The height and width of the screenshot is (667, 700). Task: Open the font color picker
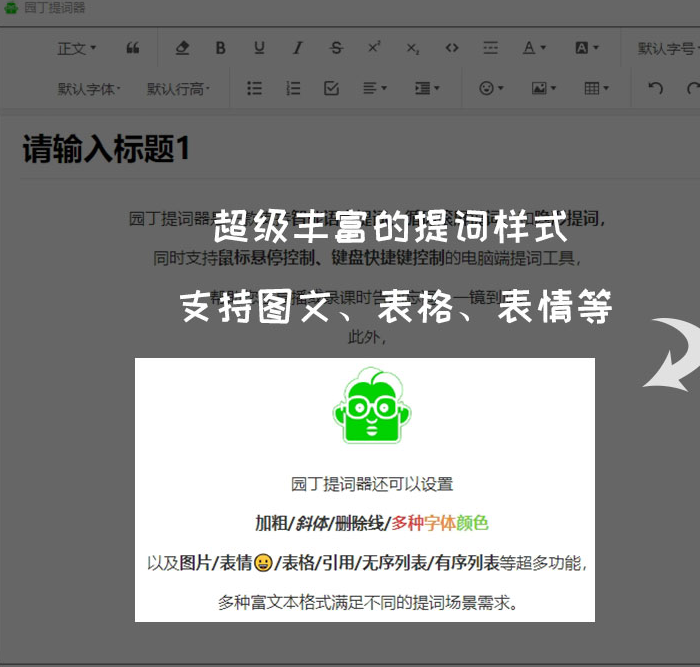(534, 48)
